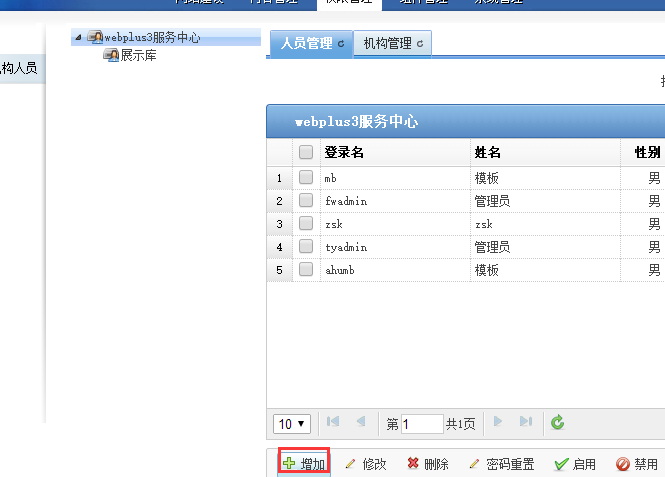665x477 pixels.
Task: Select the checkbox for user zsk
Action: pyautogui.click(x=306, y=224)
